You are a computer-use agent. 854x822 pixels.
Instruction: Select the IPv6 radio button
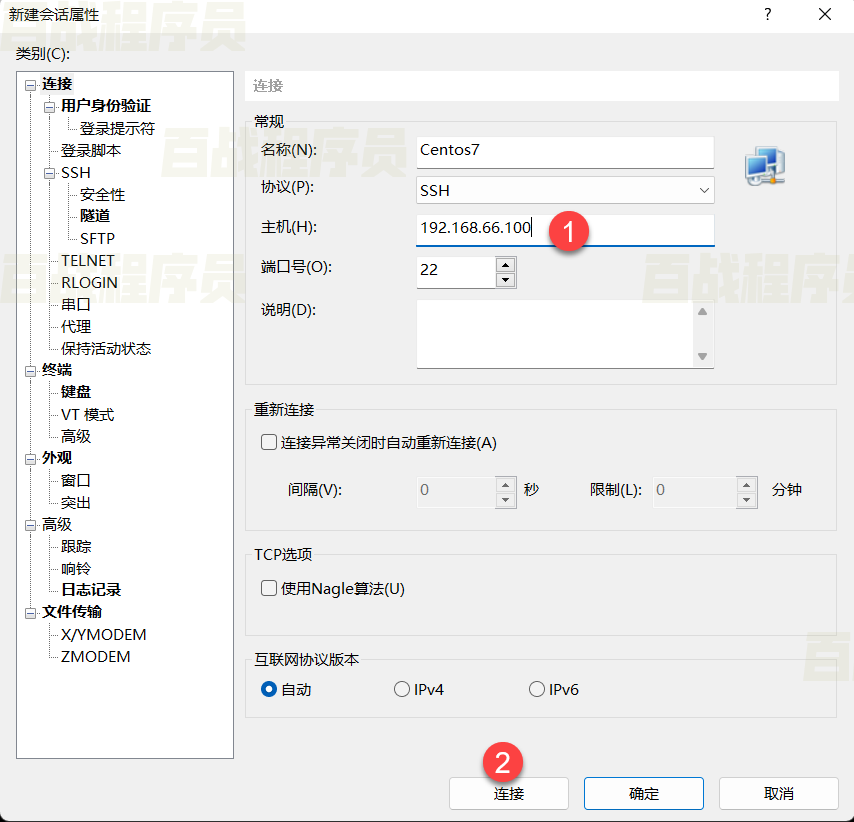coord(537,689)
